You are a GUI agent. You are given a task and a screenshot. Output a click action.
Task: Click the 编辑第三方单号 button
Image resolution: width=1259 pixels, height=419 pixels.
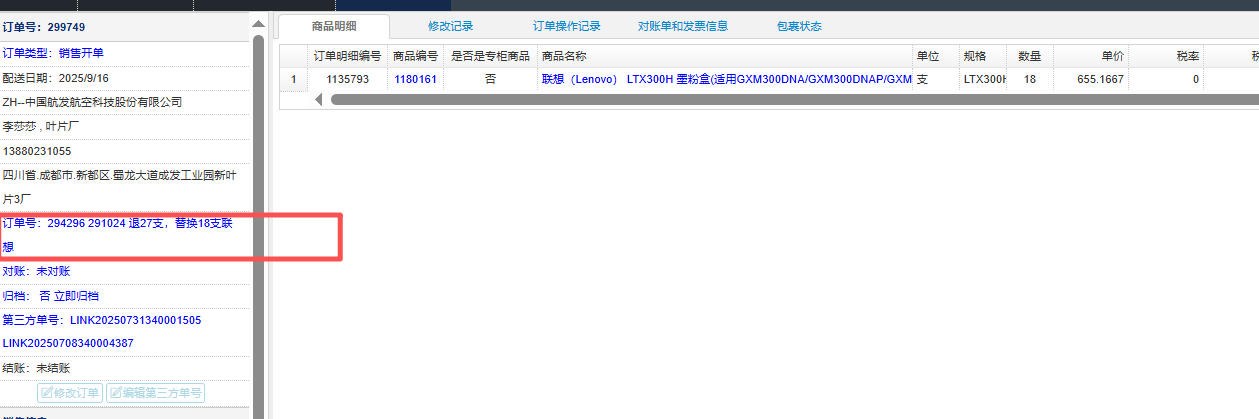[x=155, y=393]
